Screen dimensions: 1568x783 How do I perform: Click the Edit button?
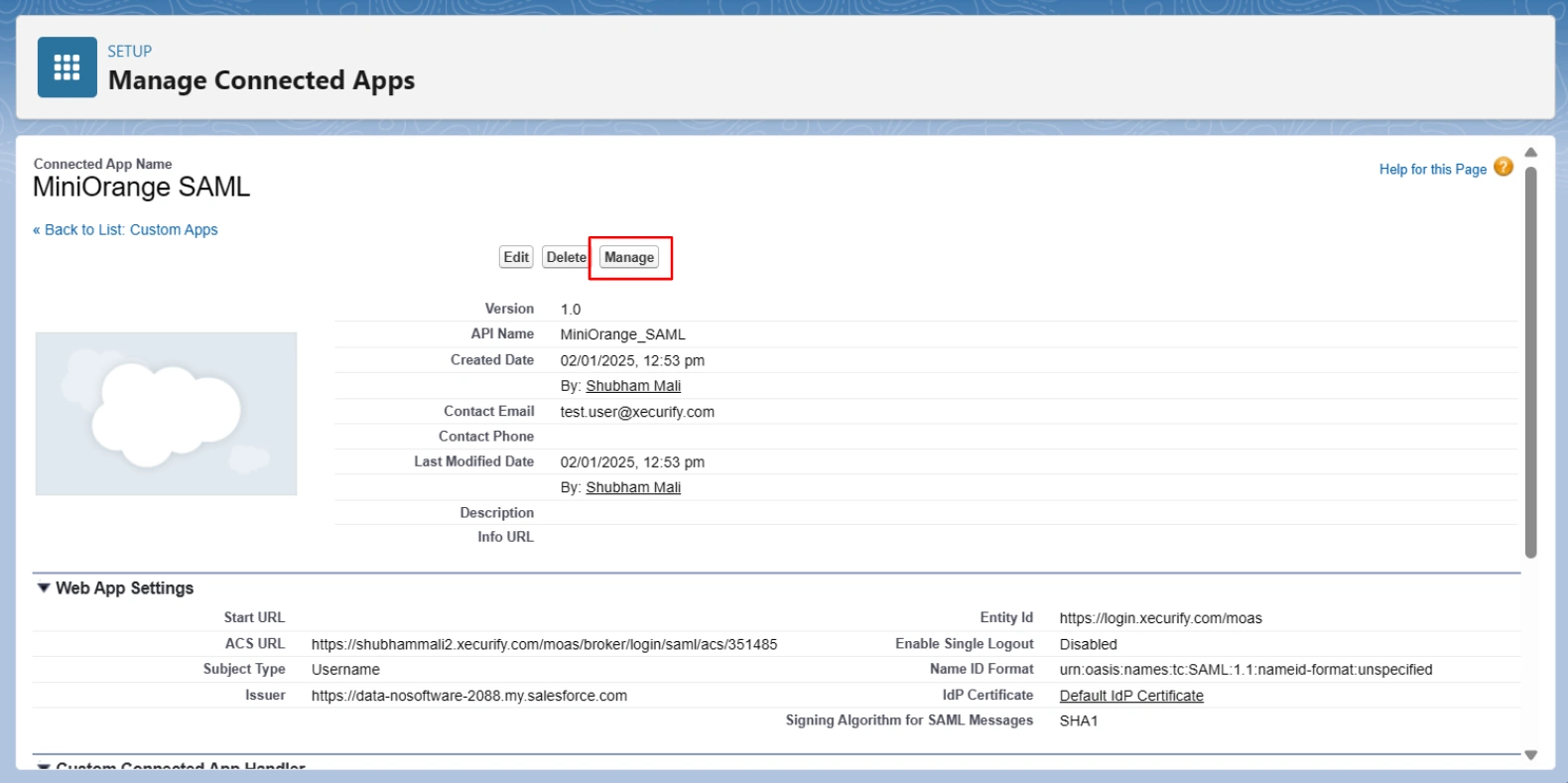516,257
